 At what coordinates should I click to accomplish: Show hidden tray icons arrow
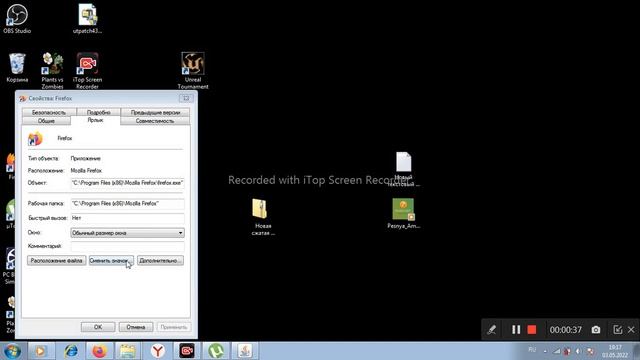tap(545, 351)
